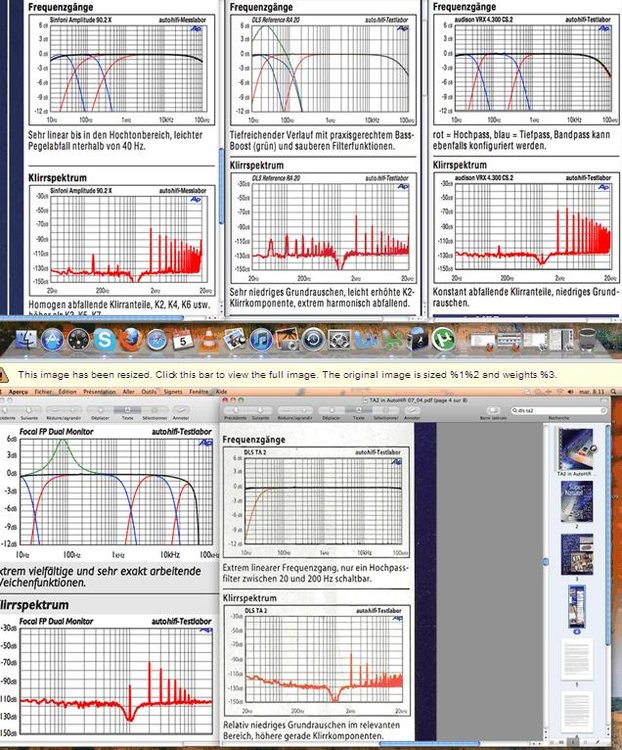Image resolution: width=622 pixels, height=750 pixels.
Task: Click the Spotlight magnifier in menu bar
Action: click(613, 392)
